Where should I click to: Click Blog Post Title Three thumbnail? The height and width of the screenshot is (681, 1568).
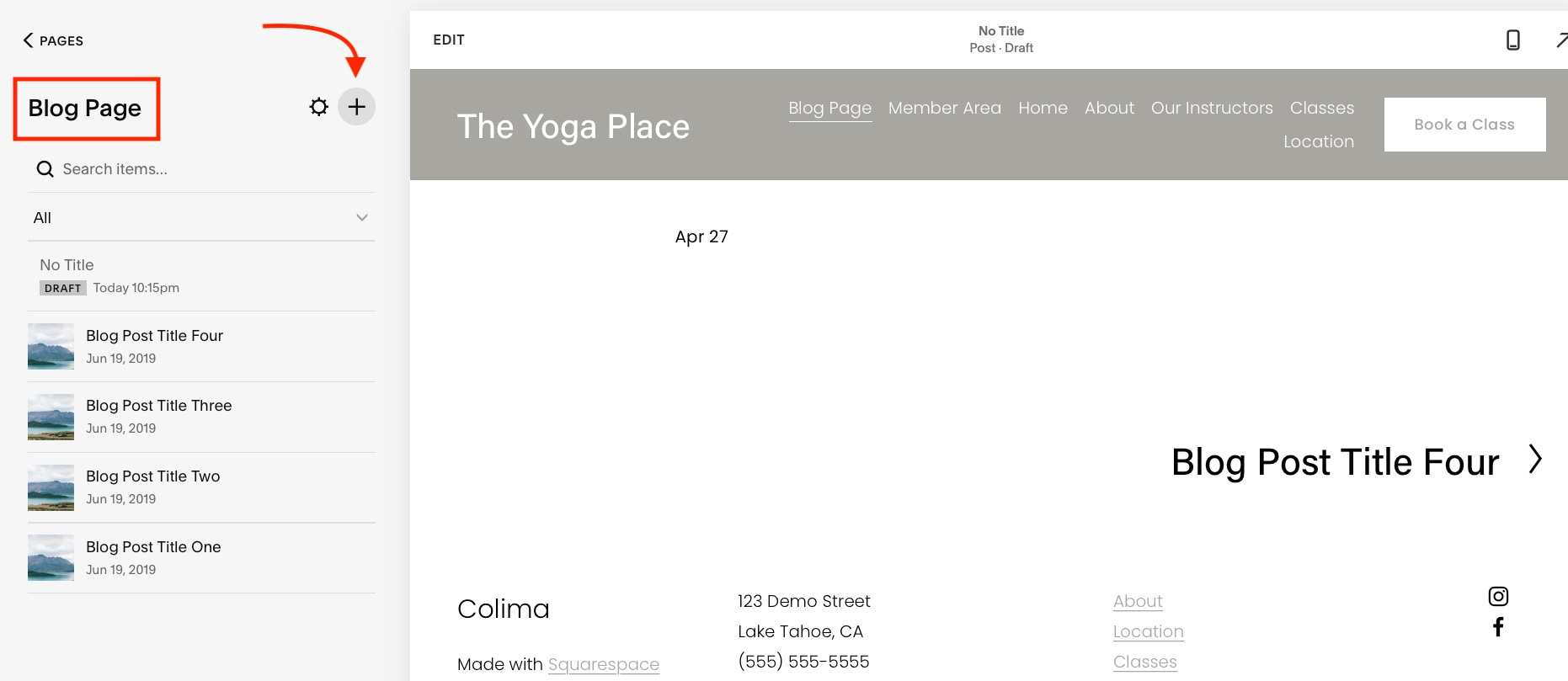51,418
